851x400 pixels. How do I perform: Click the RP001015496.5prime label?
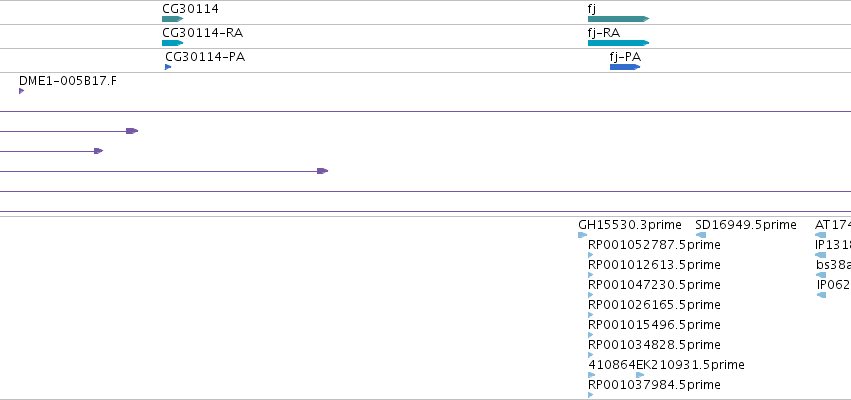coord(655,325)
